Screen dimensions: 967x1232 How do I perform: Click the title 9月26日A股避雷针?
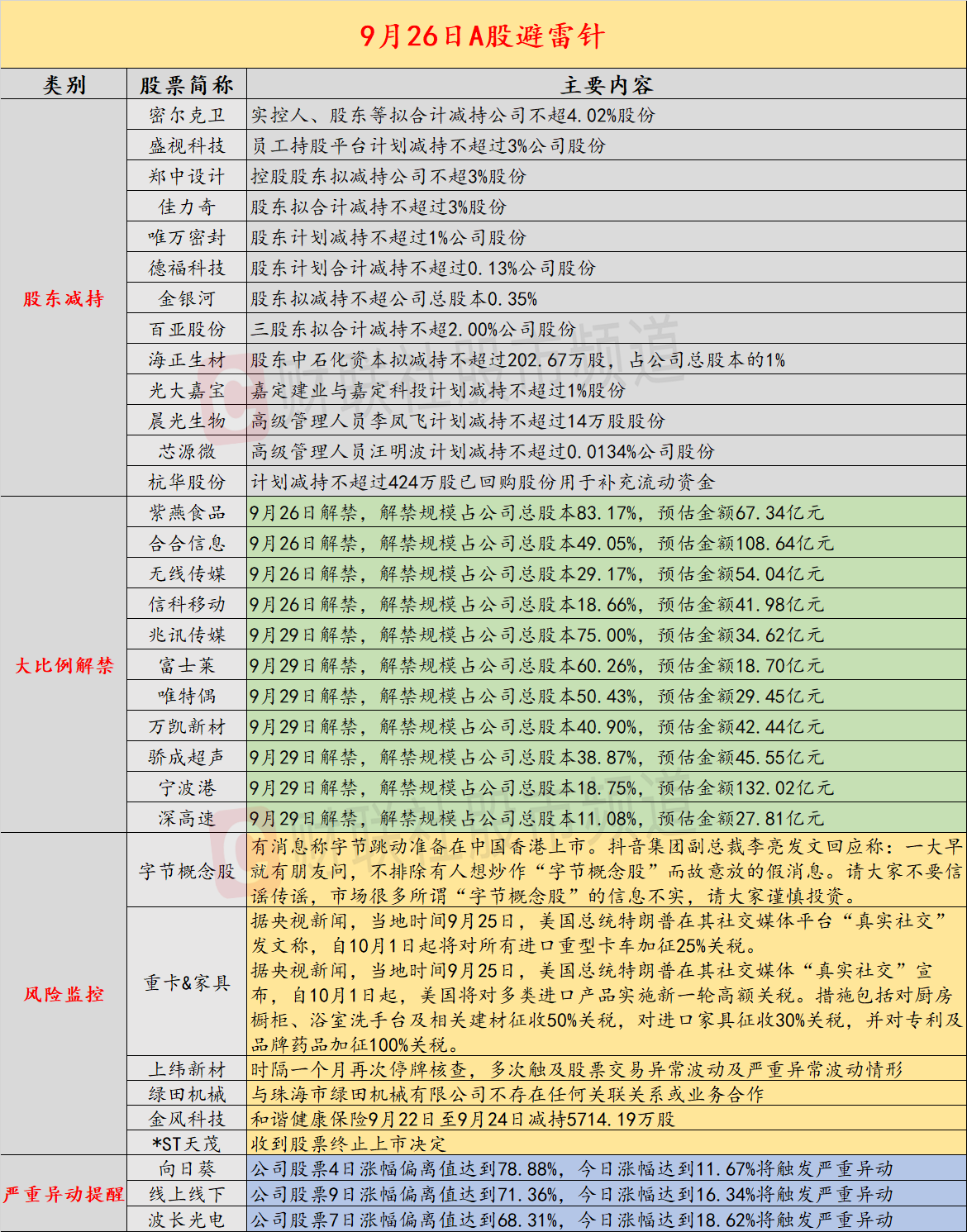[483, 36]
